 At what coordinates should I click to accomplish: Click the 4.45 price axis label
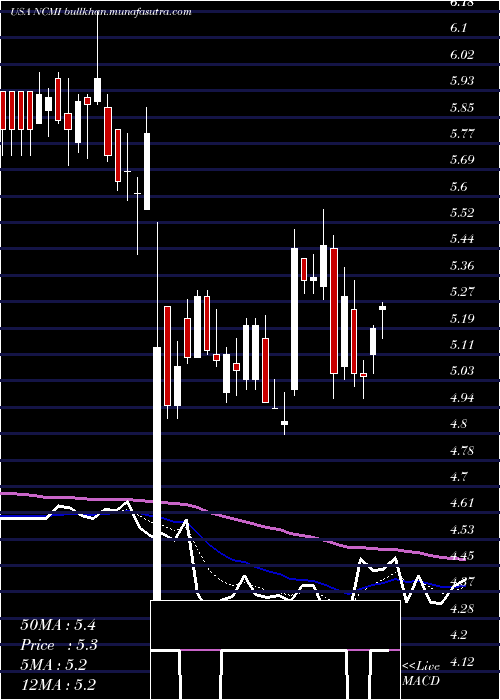tap(462, 556)
